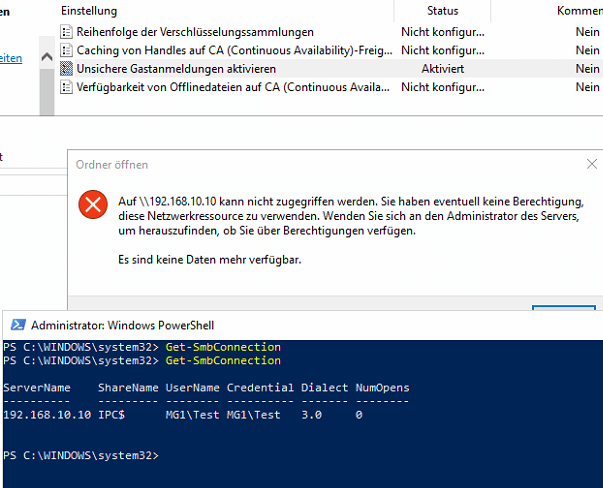This screenshot has height=488, width=603.
Task: Click the PowerShell window title icon
Action: coord(16,325)
